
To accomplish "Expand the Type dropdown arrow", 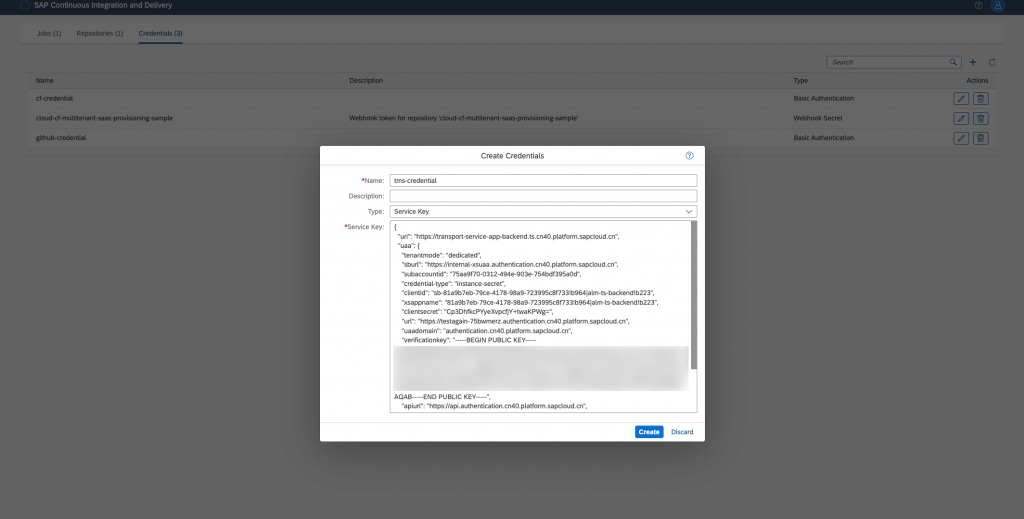I will pos(689,212).
